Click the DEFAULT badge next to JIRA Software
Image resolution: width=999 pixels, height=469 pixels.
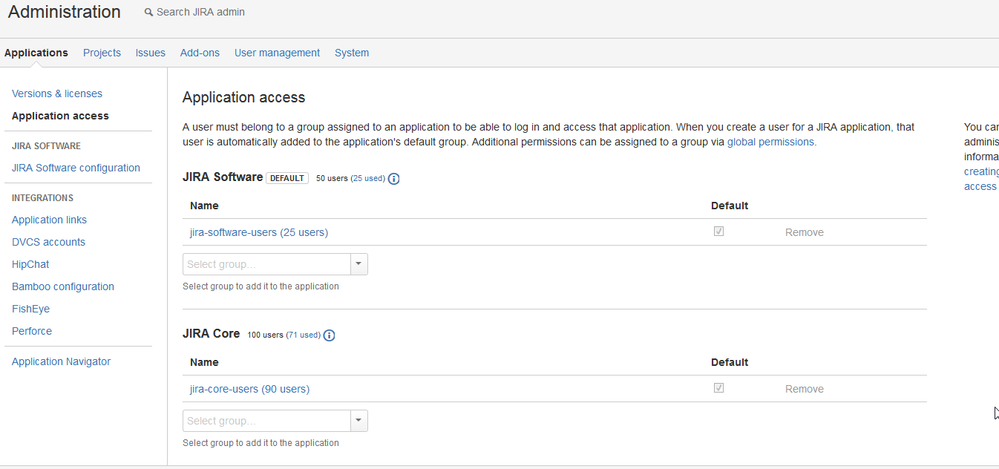point(287,178)
